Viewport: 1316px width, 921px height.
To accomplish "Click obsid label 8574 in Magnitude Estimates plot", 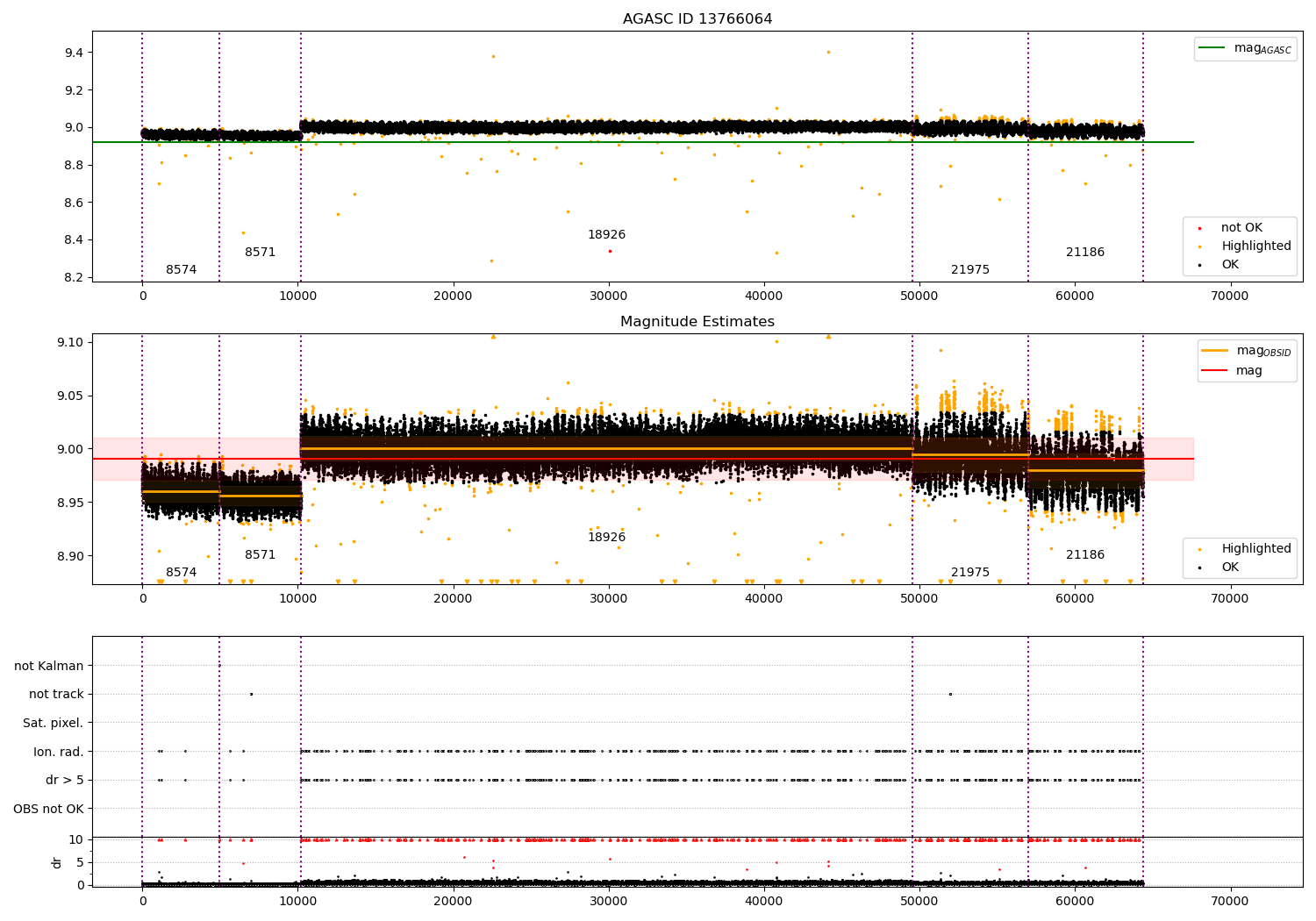I will [182, 573].
